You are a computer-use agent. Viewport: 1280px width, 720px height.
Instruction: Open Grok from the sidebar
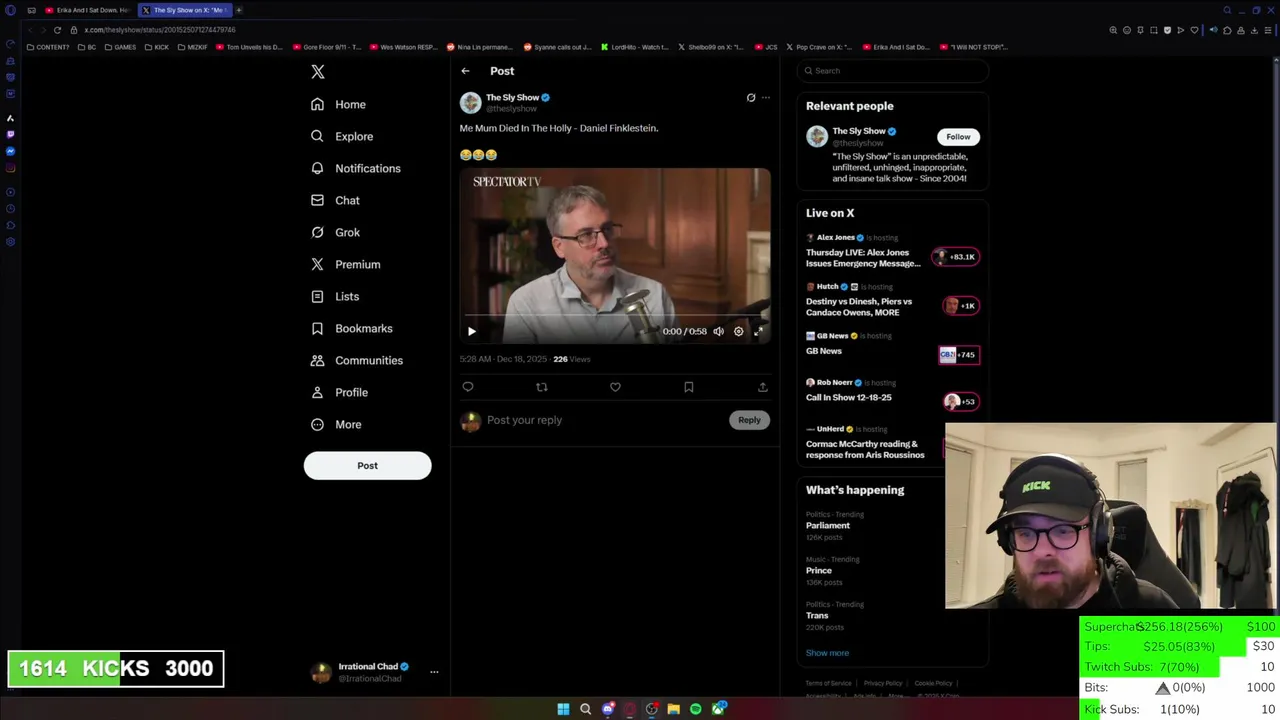pyautogui.click(x=335, y=232)
